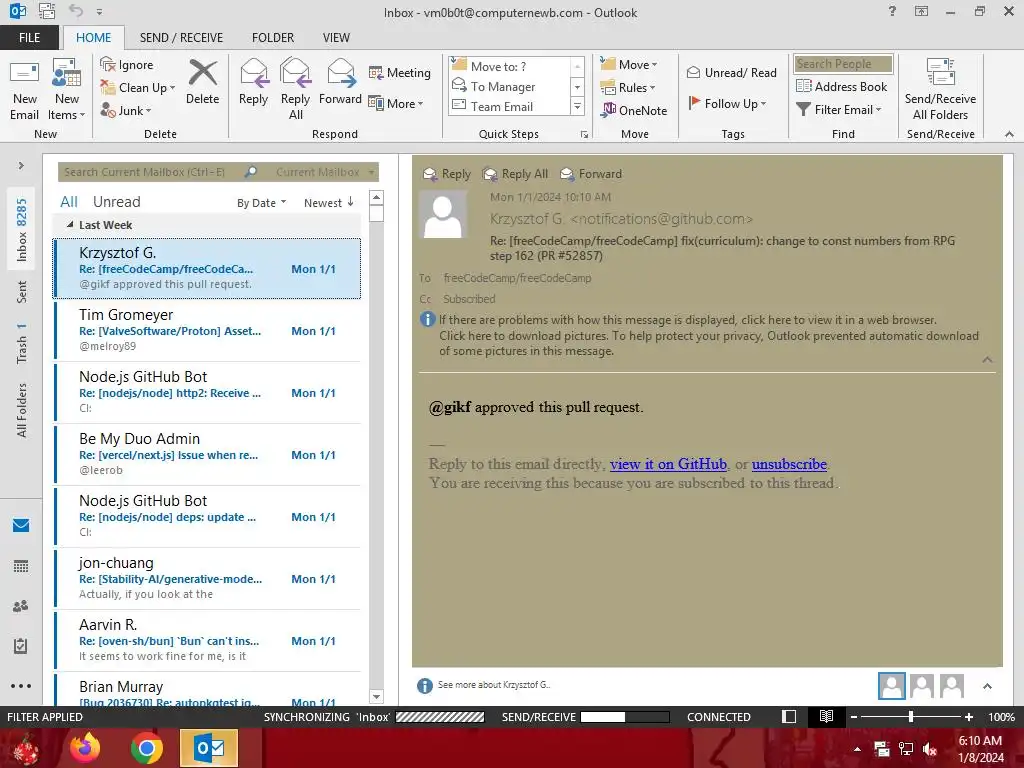
Task: Collapse the Last Week group
Action: click(70, 225)
